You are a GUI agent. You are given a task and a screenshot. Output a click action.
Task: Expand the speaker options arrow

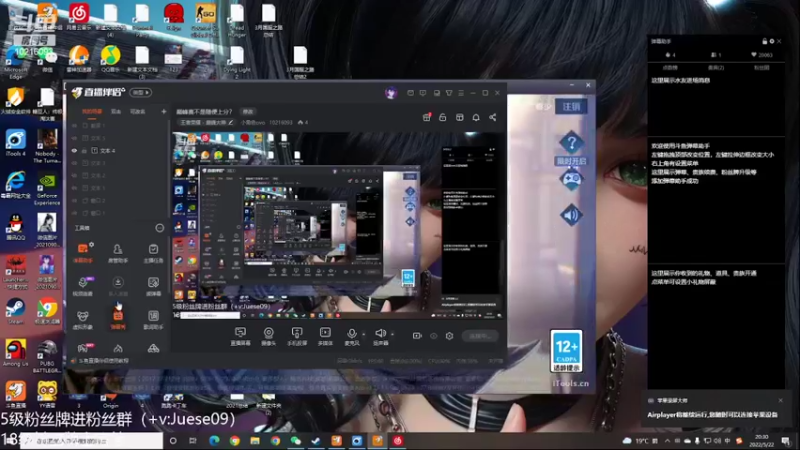392,334
